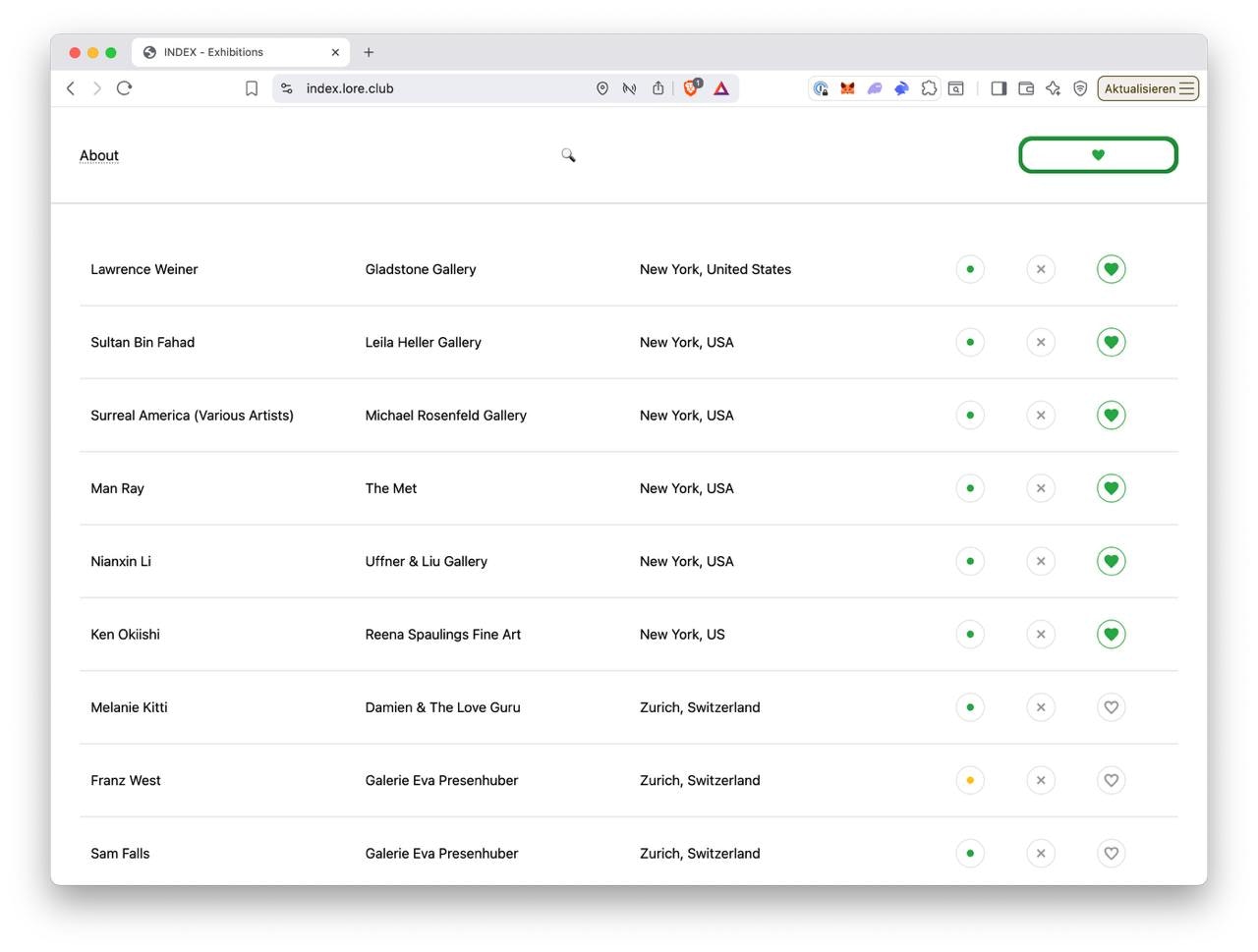Dismiss Surreal America row with X
Screen dimensions: 1258x952
coord(1041,416)
